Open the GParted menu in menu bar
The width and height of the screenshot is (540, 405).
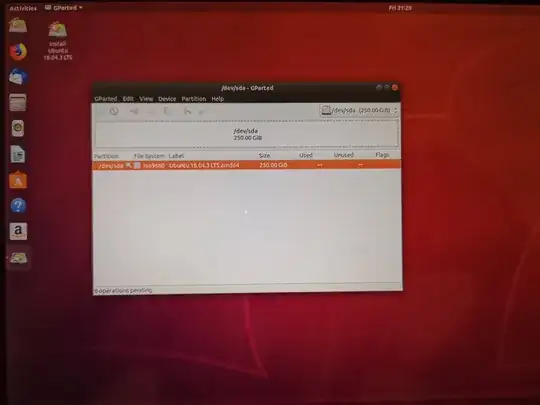pos(106,99)
